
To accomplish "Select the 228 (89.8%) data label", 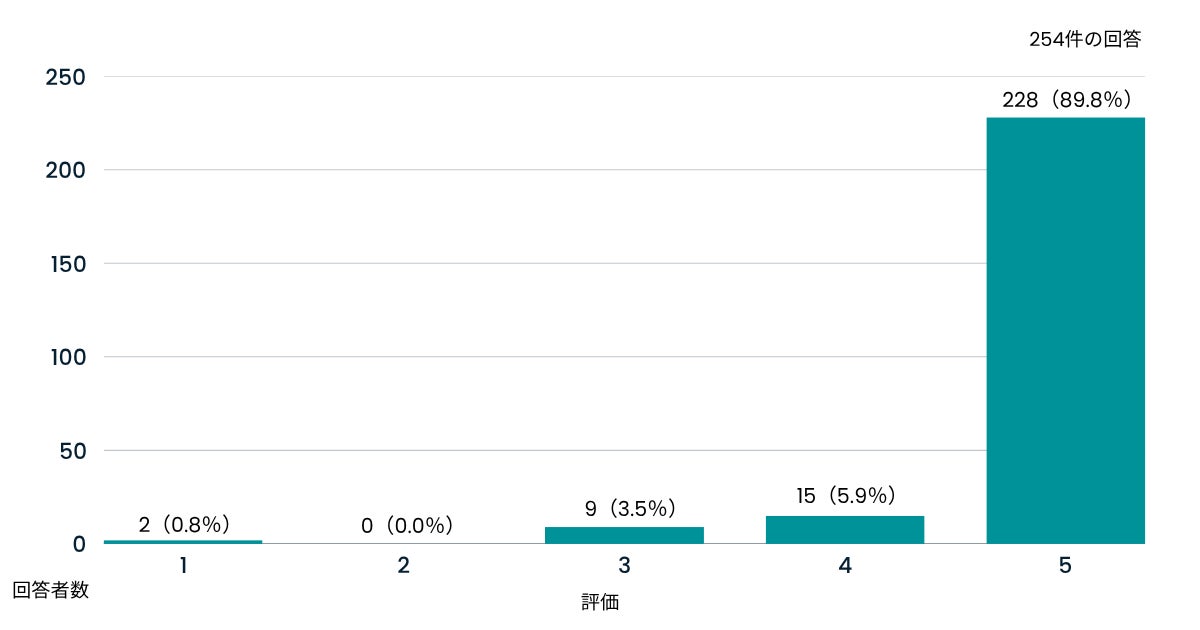I will pyautogui.click(x=1067, y=100).
